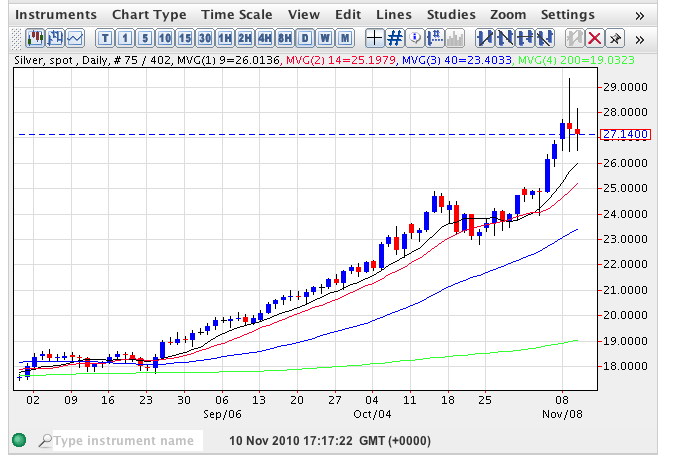Switch to bar chart type icon
Image resolution: width=680 pixels, height=465 pixels.
click(x=57, y=38)
